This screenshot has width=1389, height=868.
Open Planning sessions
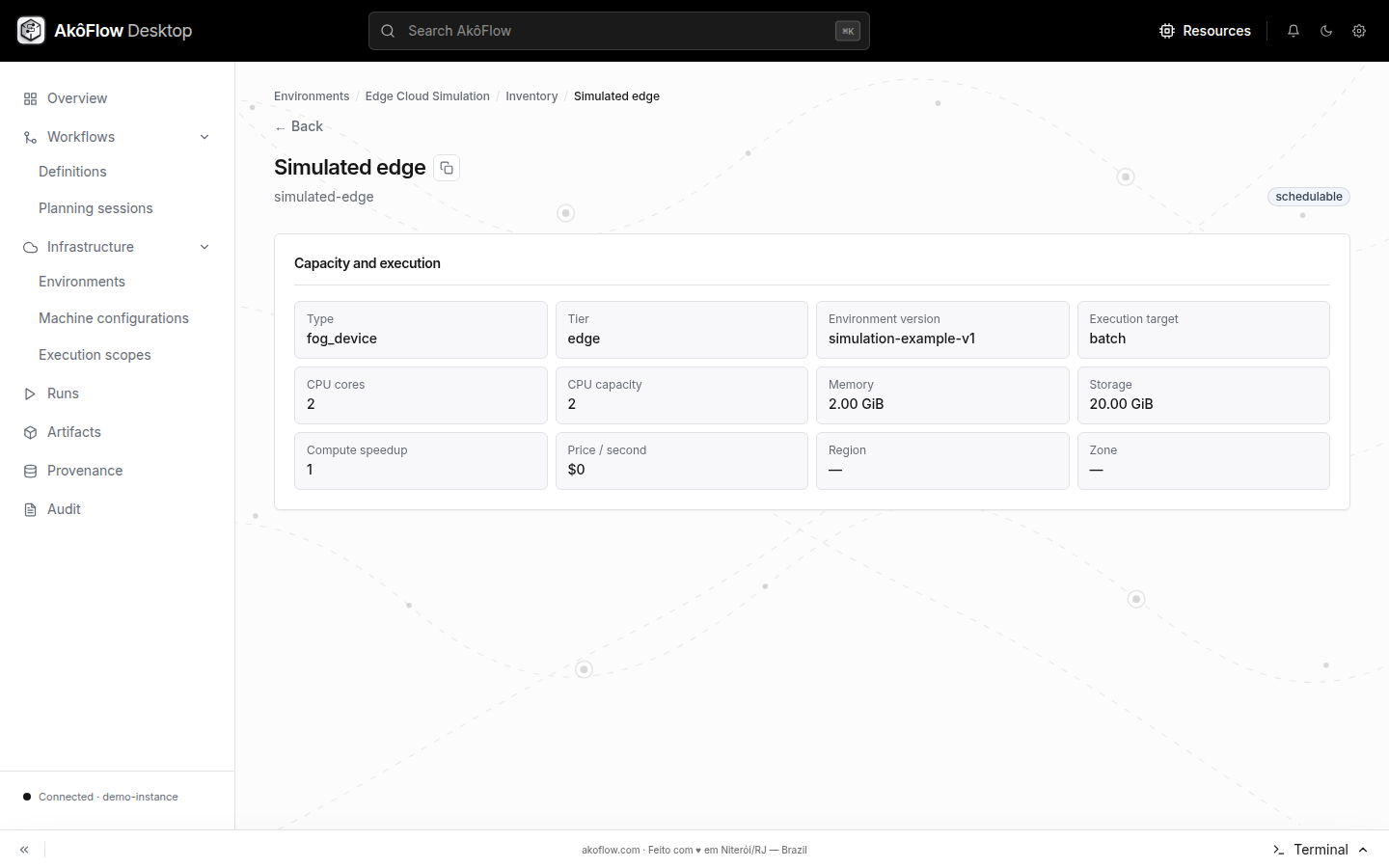coord(95,208)
